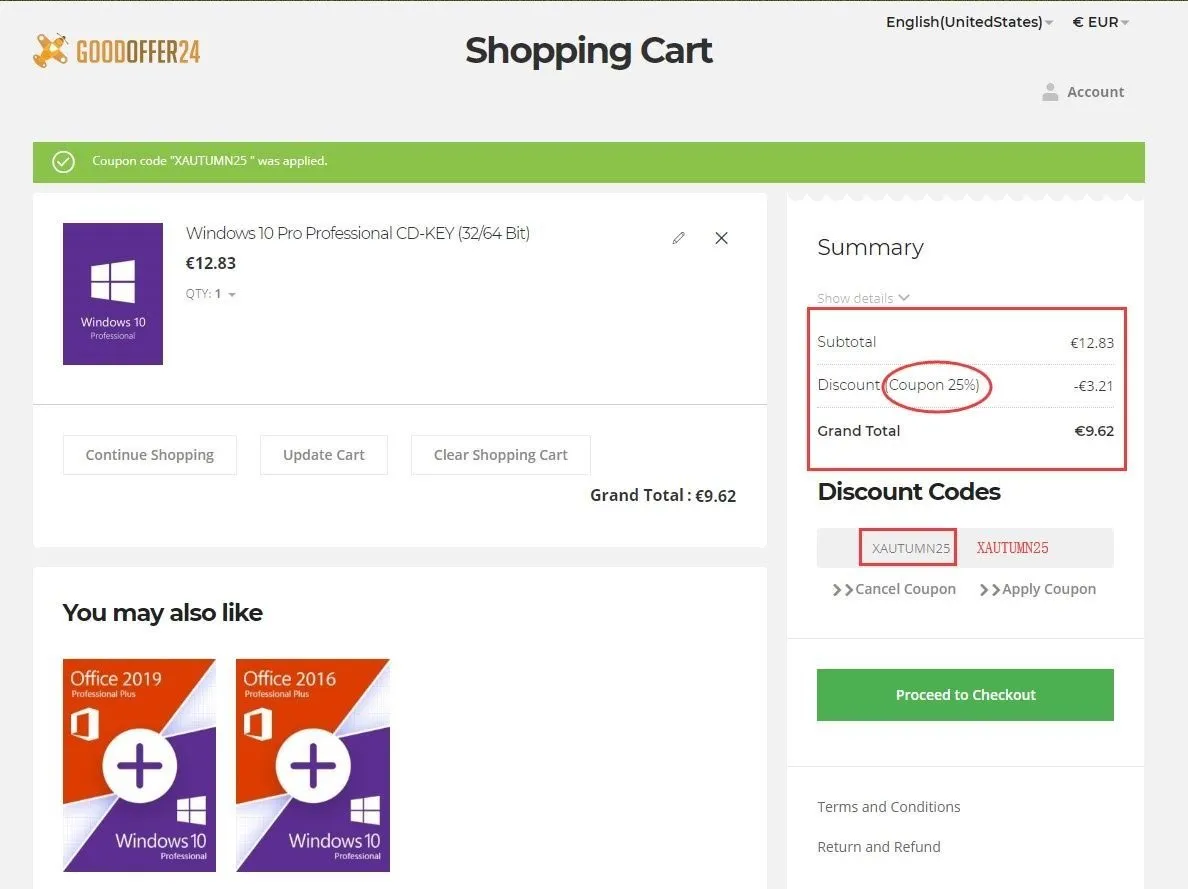Click Update Cart button

click(x=324, y=455)
